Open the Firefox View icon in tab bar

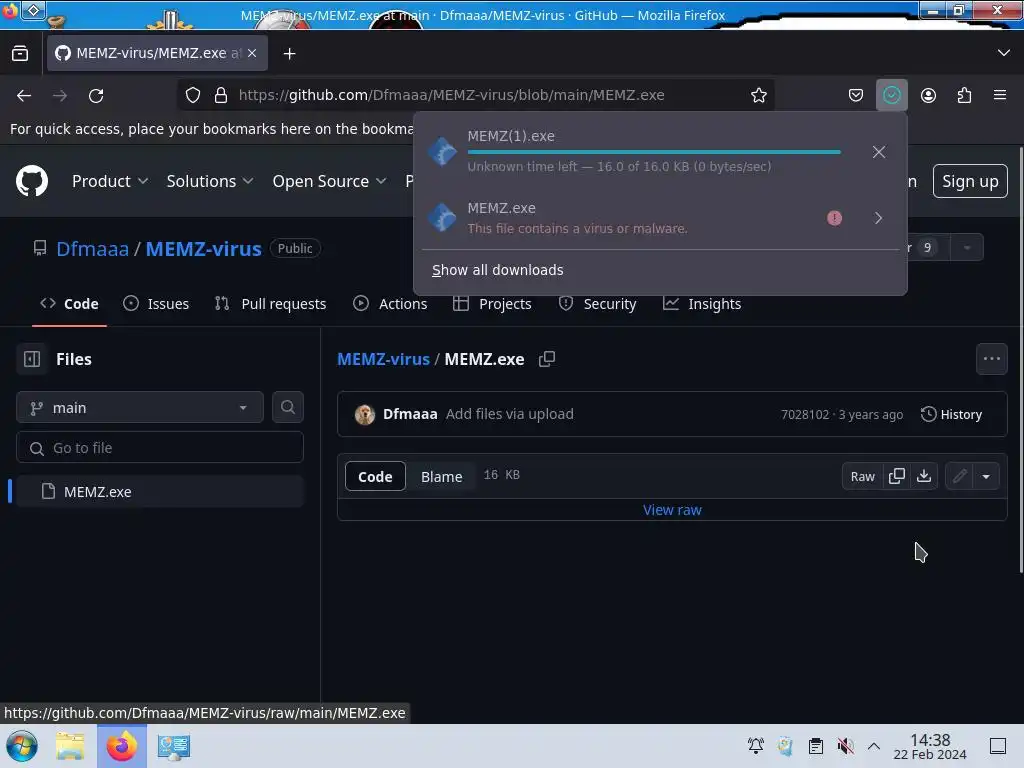pos(20,54)
